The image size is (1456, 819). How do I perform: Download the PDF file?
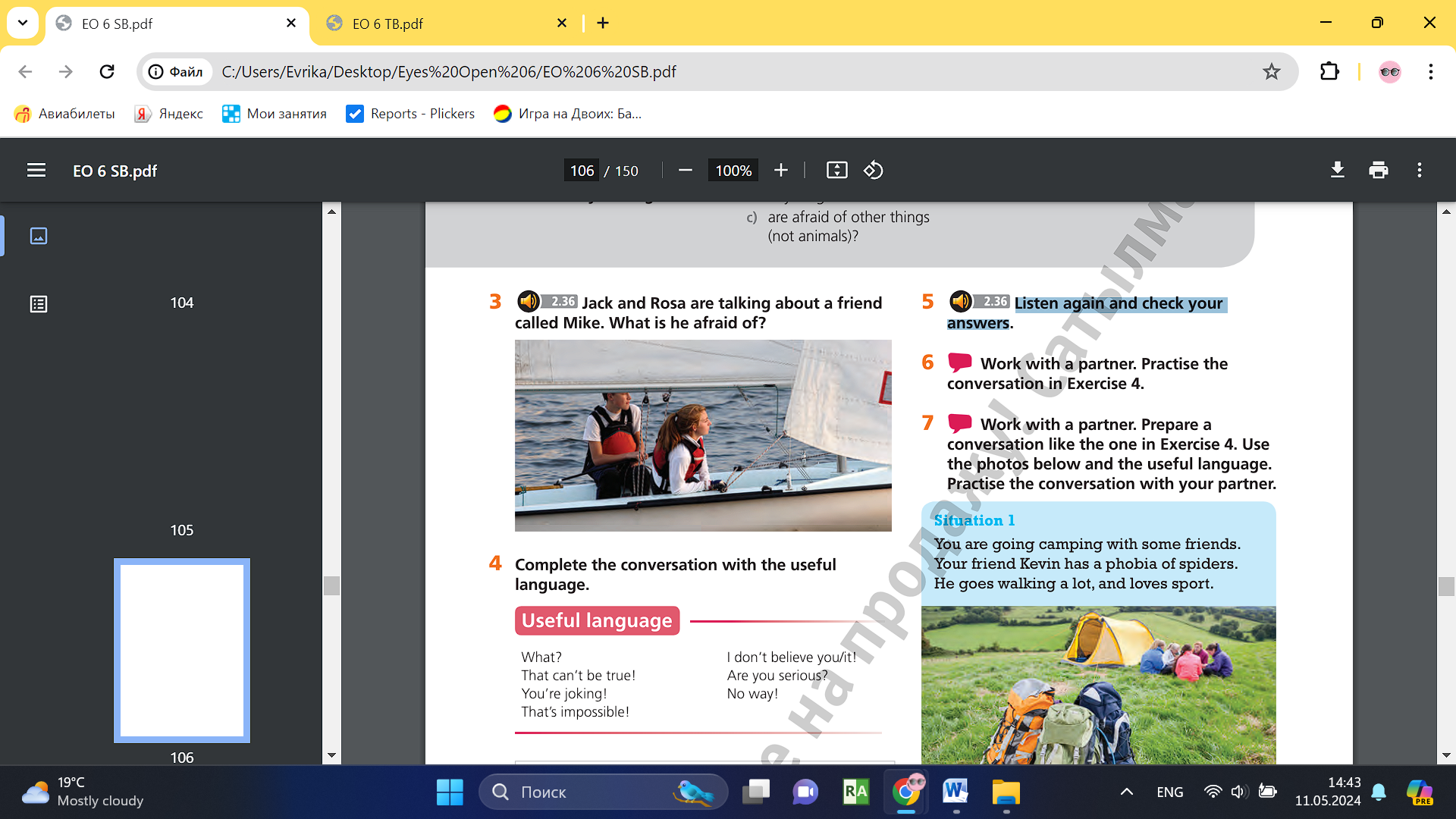click(1338, 171)
